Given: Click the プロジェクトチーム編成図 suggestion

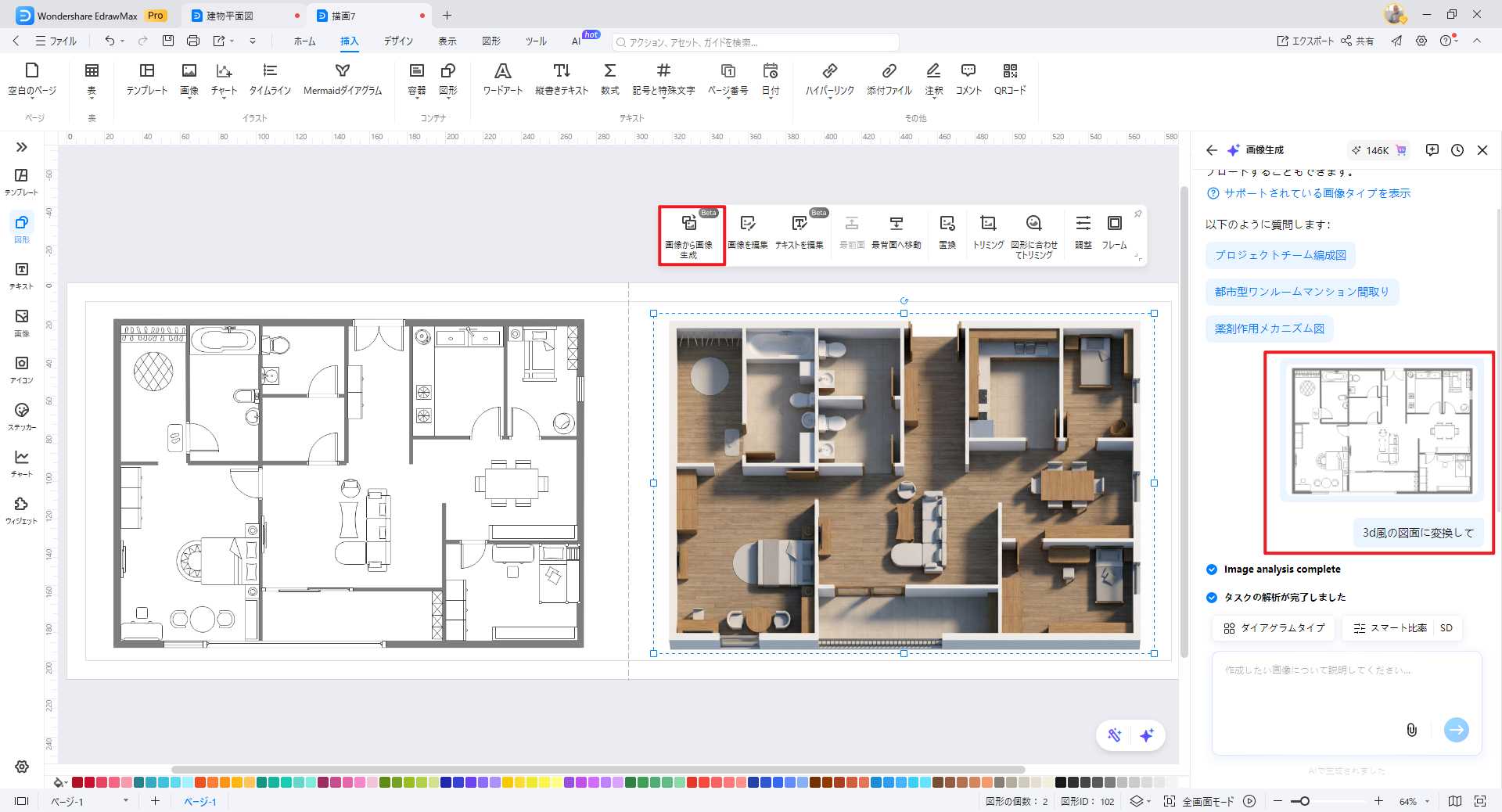Looking at the screenshot, I should 1280,255.
